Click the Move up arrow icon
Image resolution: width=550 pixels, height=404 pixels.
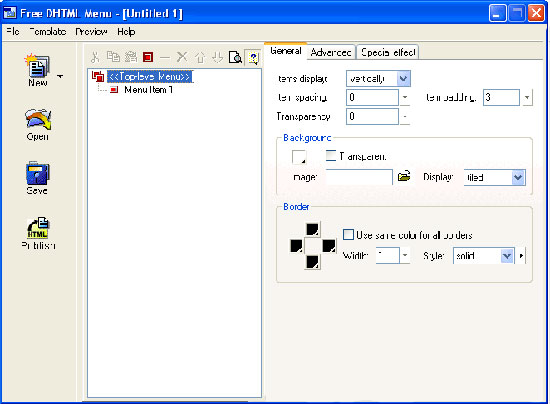(x=200, y=57)
